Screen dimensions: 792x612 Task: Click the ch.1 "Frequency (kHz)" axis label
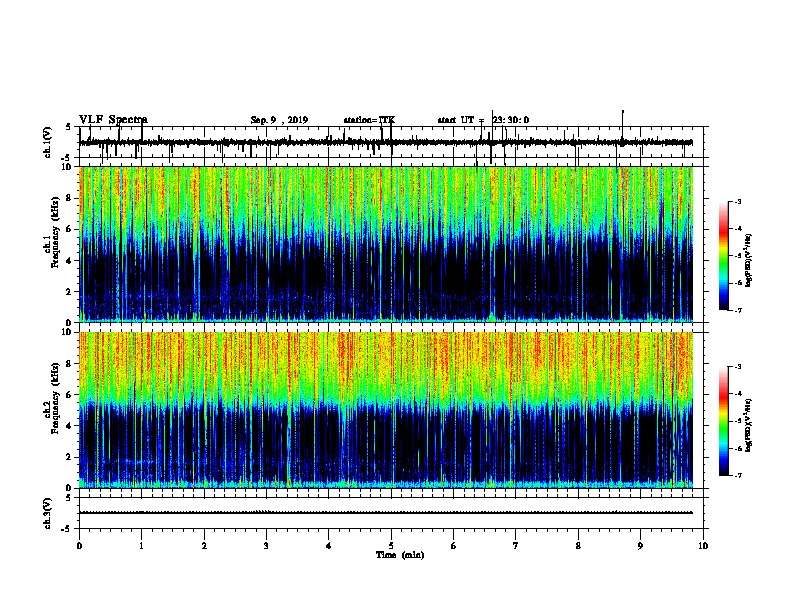pyautogui.click(x=55, y=233)
